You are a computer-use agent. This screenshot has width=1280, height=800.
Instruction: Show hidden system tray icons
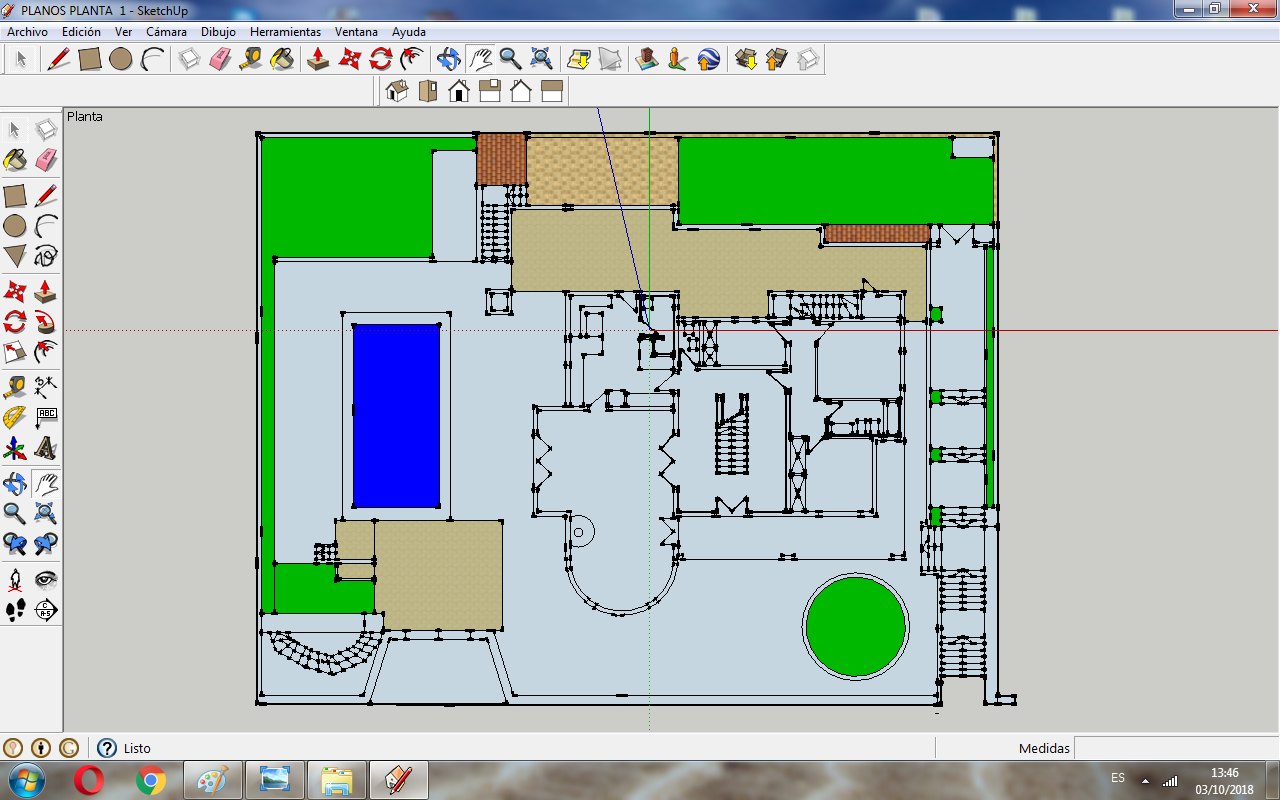coord(1144,780)
